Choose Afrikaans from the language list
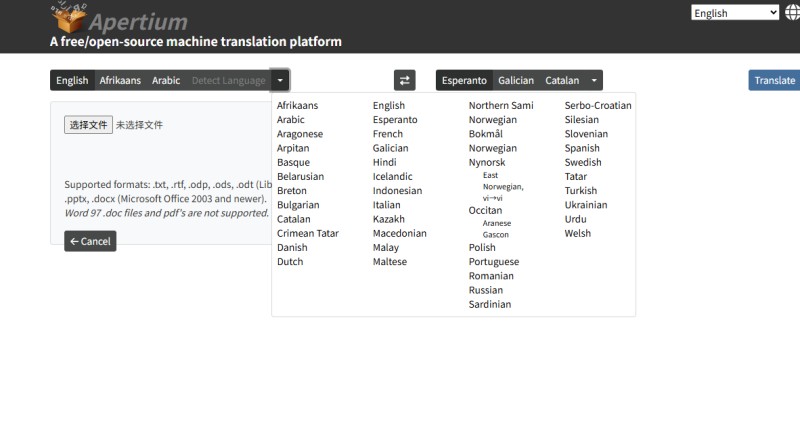The height and width of the screenshot is (447, 800). click(297, 105)
